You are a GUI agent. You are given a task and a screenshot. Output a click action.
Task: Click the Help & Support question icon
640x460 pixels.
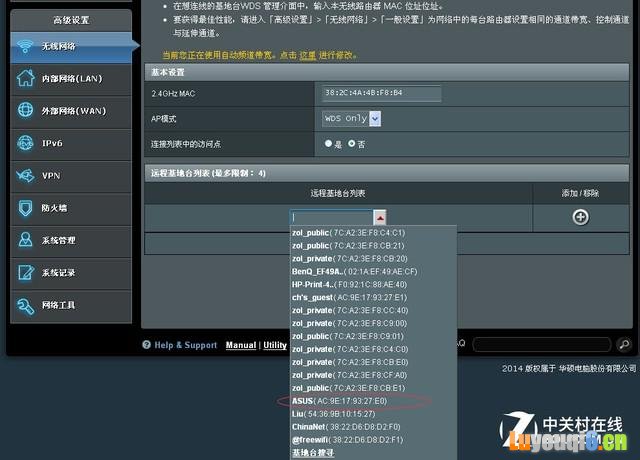pyautogui.click(x=147, y=345)
